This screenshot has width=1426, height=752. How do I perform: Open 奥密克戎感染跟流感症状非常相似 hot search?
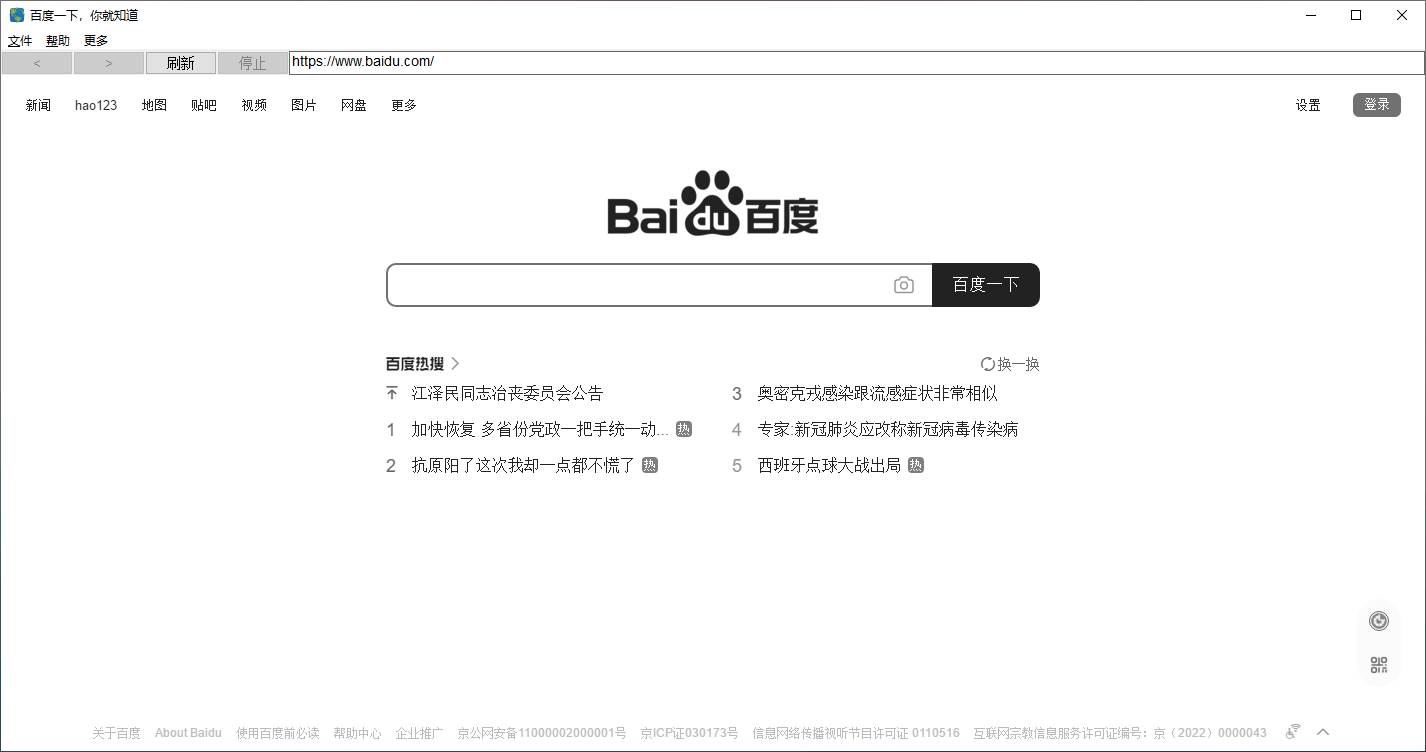(x=877, y=393)
